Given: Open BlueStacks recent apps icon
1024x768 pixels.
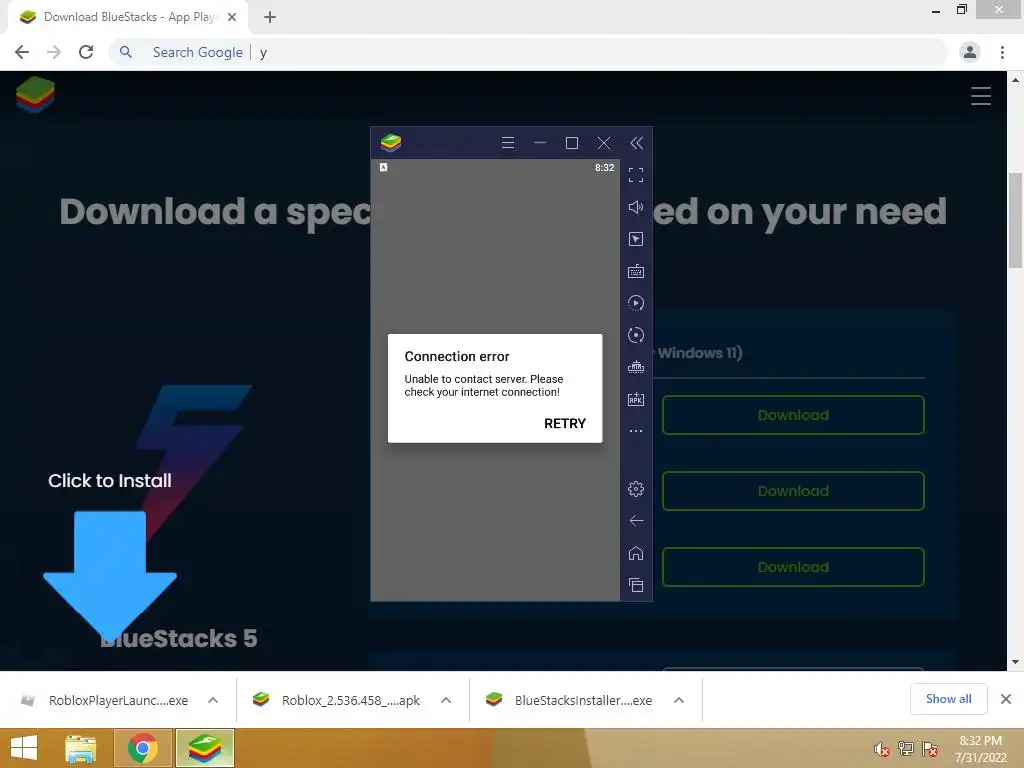Looking at the screenshot, I should pyautogui.click(x=636, y=585).
